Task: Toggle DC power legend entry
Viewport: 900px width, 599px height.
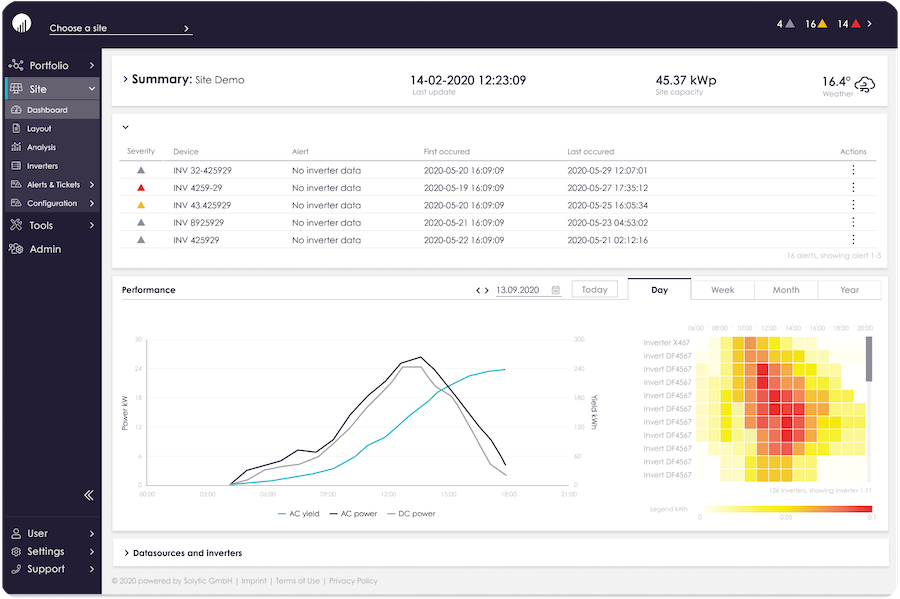Action: tap(412, 514)
